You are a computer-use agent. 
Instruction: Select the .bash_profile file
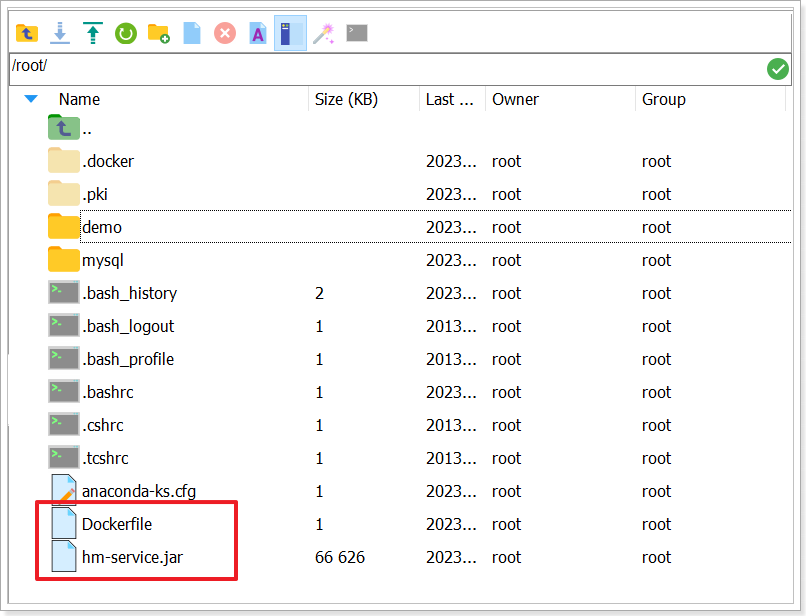tap(419, 359)
